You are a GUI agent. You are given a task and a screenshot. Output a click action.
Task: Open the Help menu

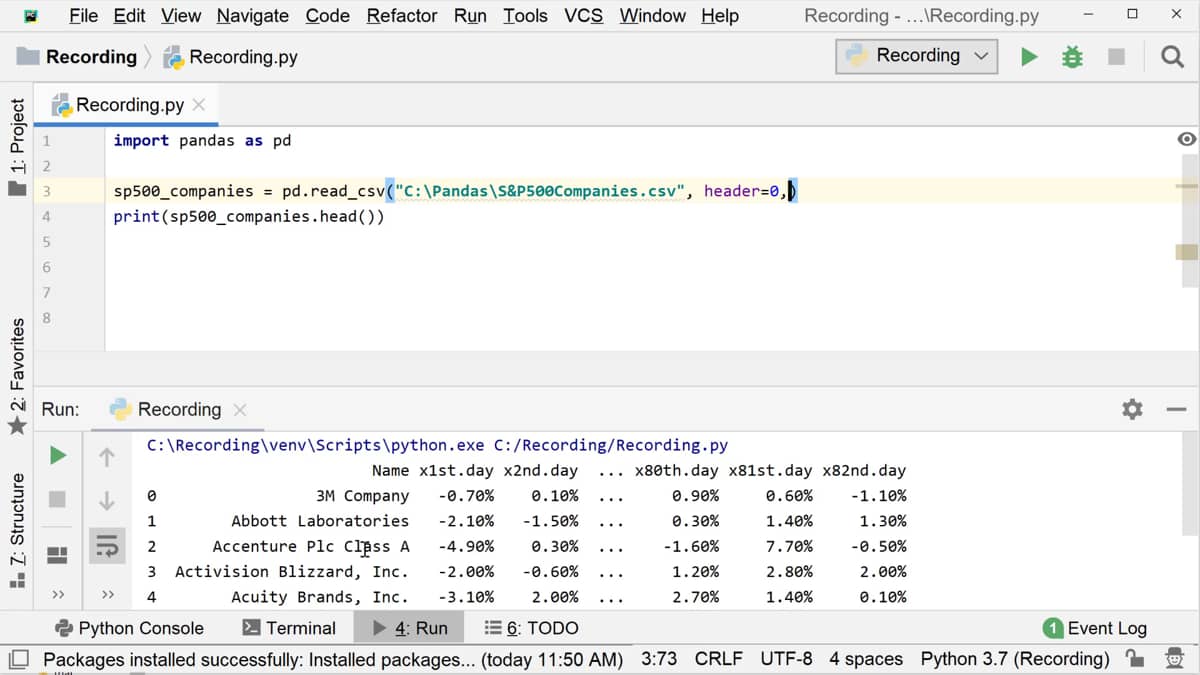[x=720, y=16]
